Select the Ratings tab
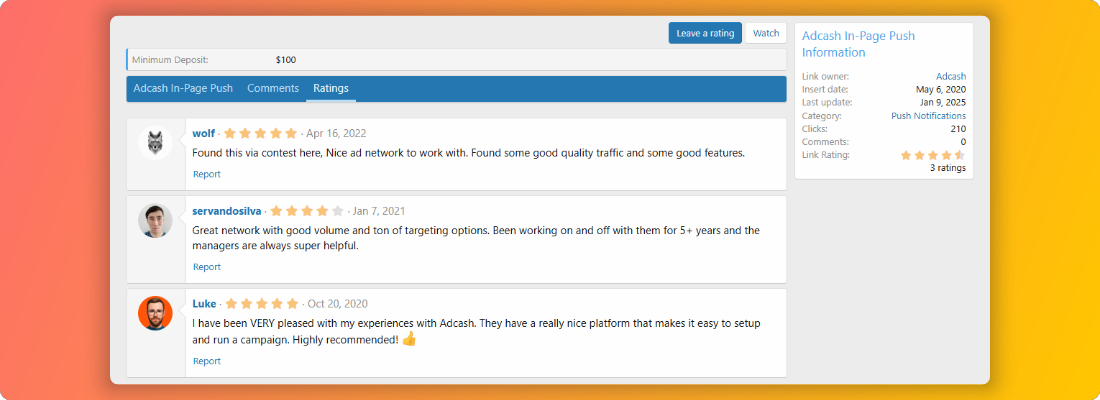Screen dimensions: 1100x400 coord(331,88)
